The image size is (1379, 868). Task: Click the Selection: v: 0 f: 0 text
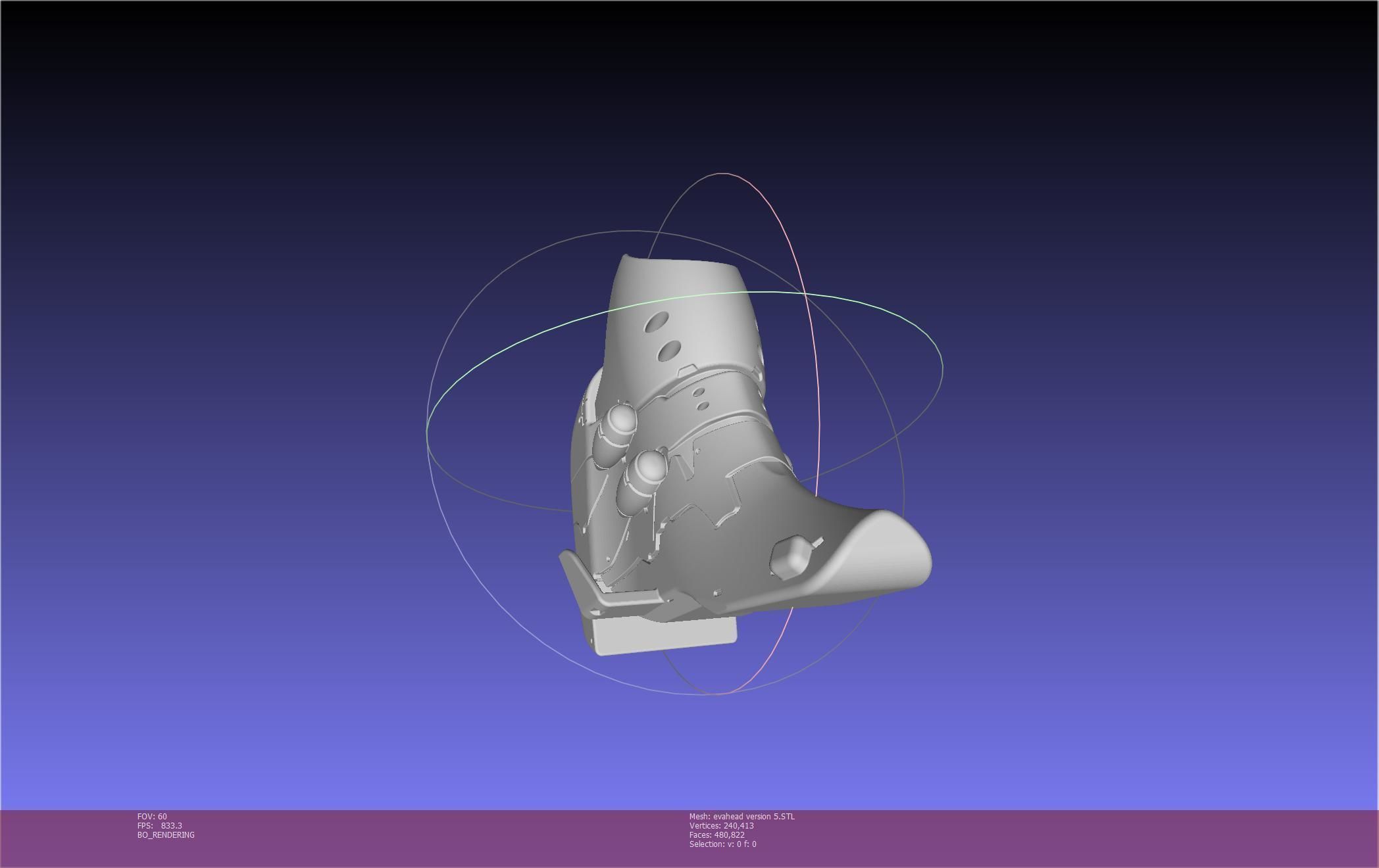tap(722, 844)
